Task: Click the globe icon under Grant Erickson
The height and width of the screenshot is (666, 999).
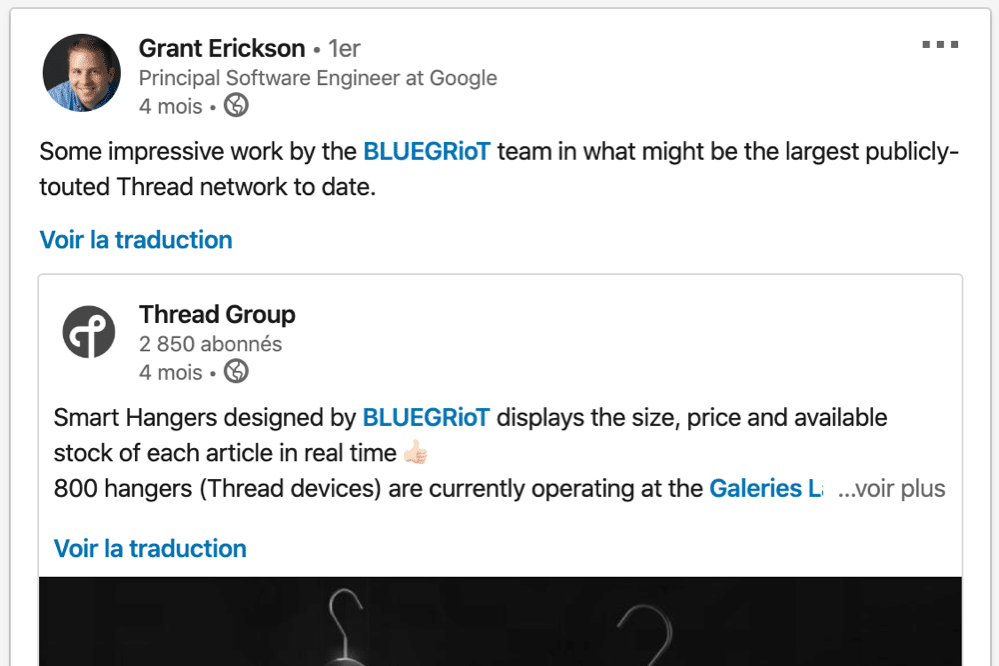Action: pyautogui.click(x=236, y=105)
